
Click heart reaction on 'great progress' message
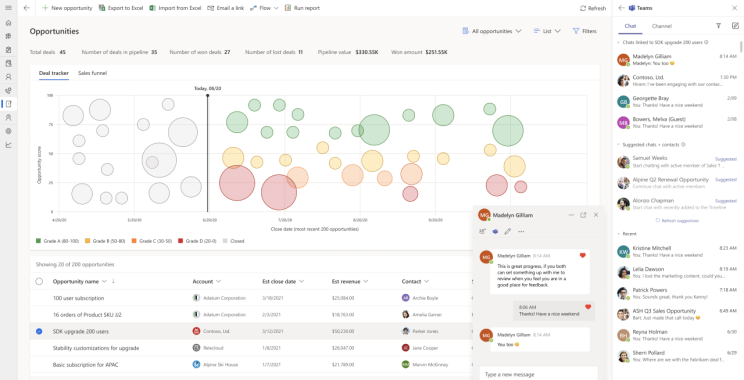click(583, 256)
